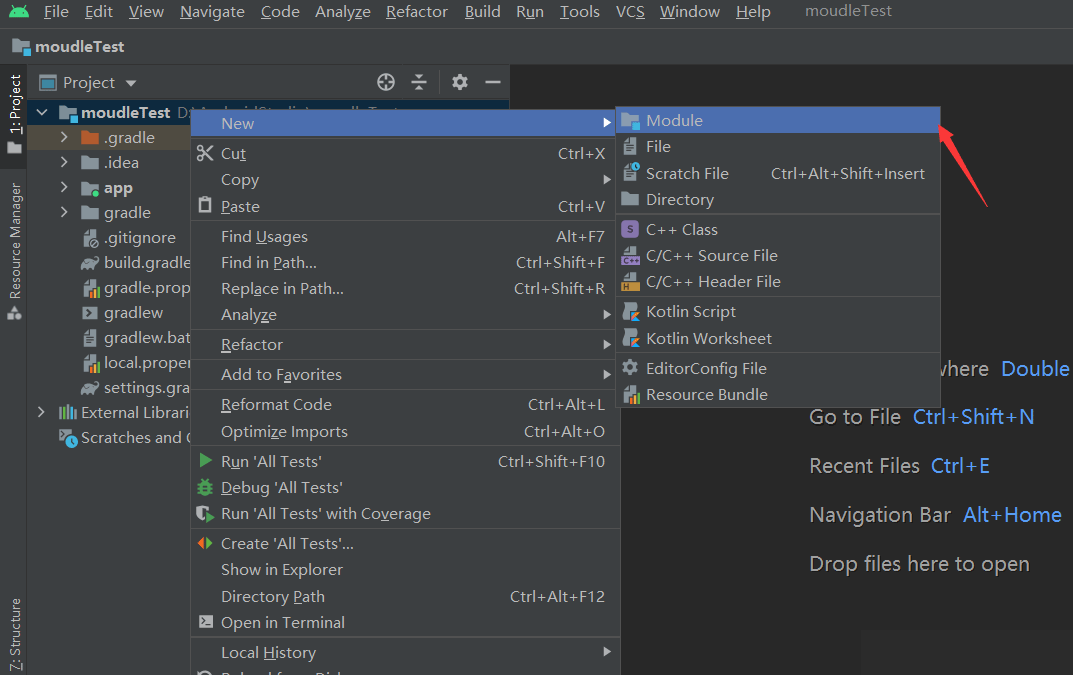The height and width of the screenshot is (675, 1073).
Task: Click the Kotlin Script icon
Action: [x=630, y=311]
